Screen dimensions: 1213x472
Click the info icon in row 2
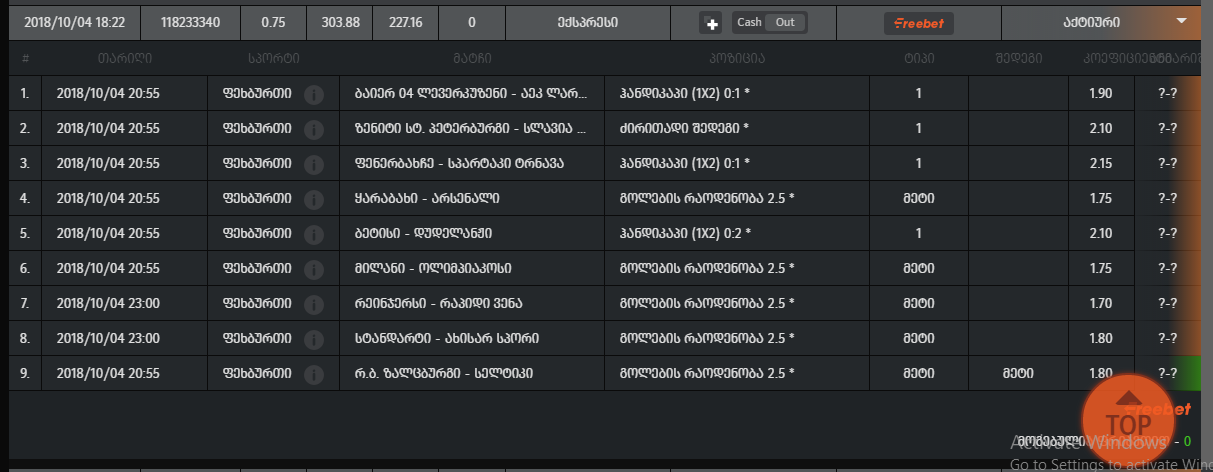[x=313, y=130]
